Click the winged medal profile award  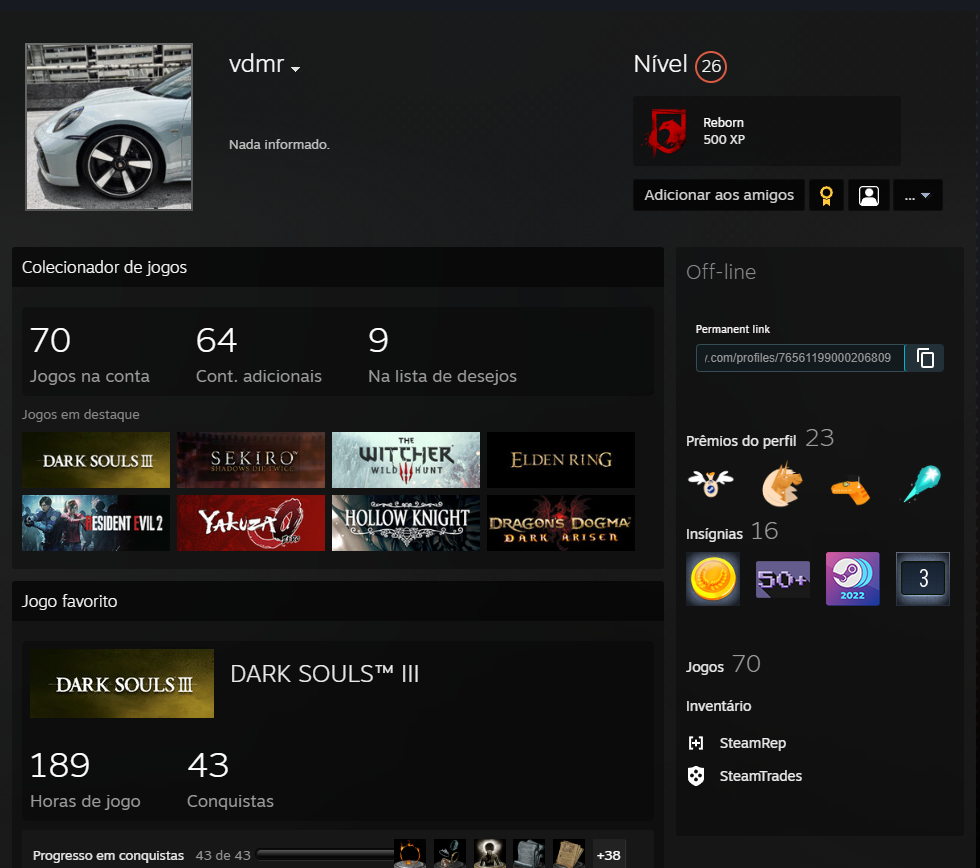(711, 484)
